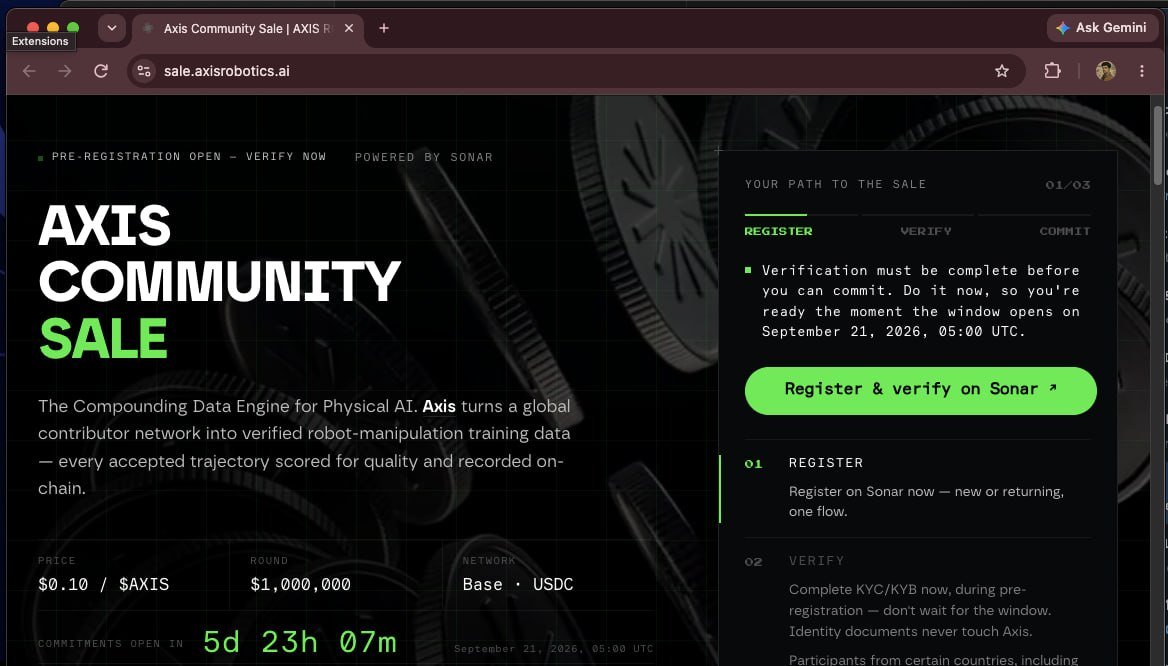Bookmark this page with the star icon

coord(1001,71)
